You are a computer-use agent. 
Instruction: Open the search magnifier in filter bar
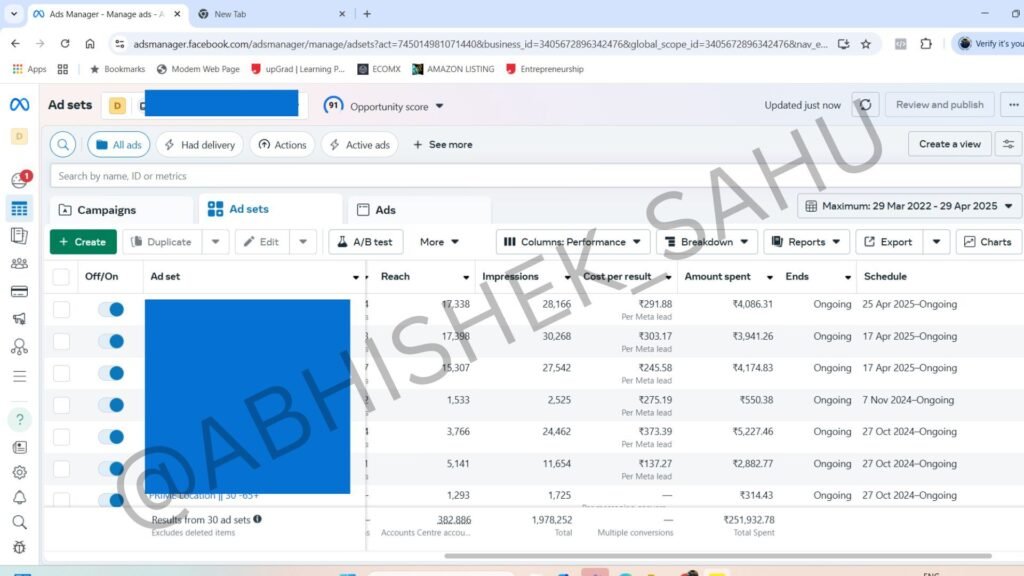(63, 145)
